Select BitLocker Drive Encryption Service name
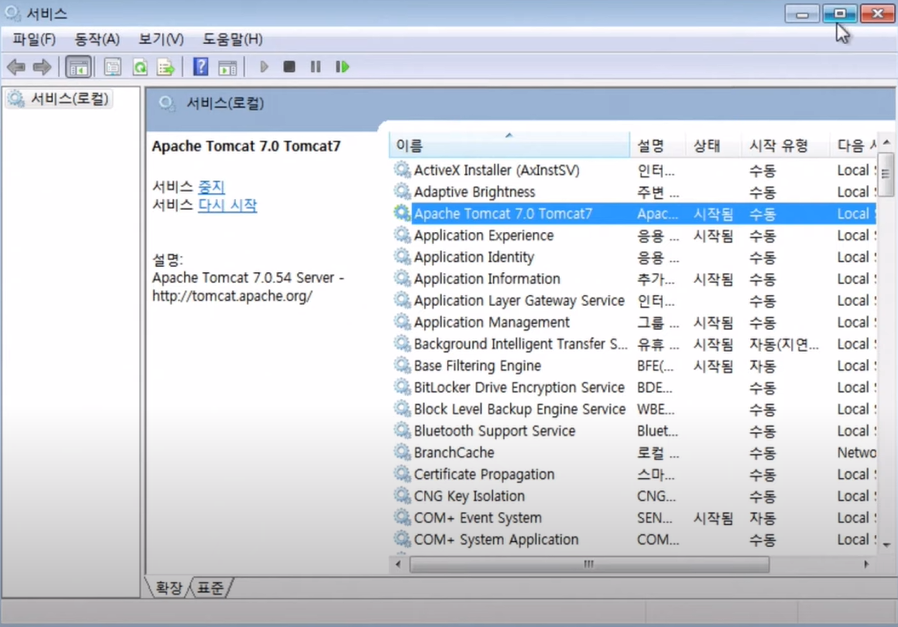 click(x=519, y=388)
